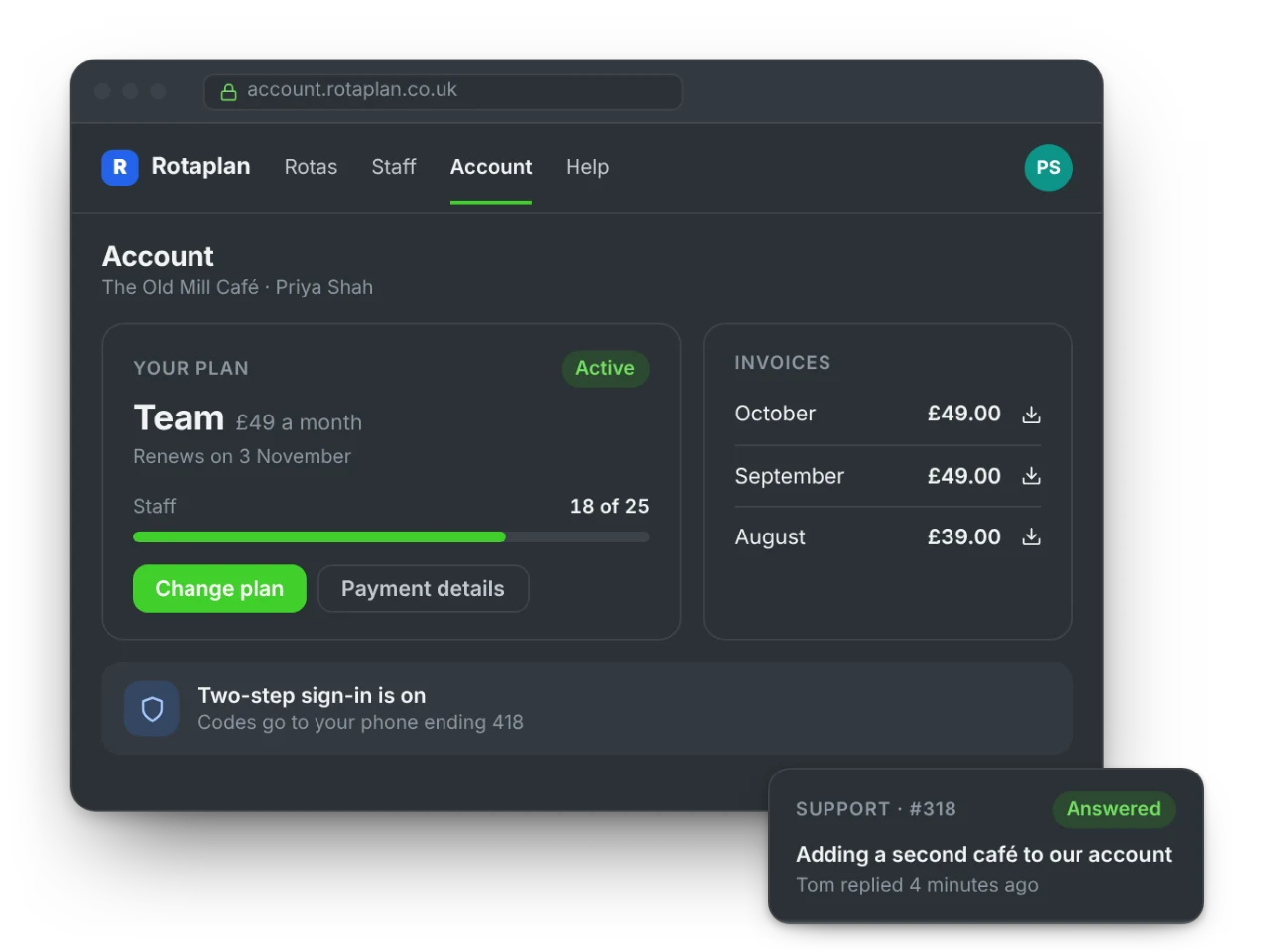Click the YOUR PLAN section heading
The width and height of the screenshot is (1270, 952).
pos(190,368)
